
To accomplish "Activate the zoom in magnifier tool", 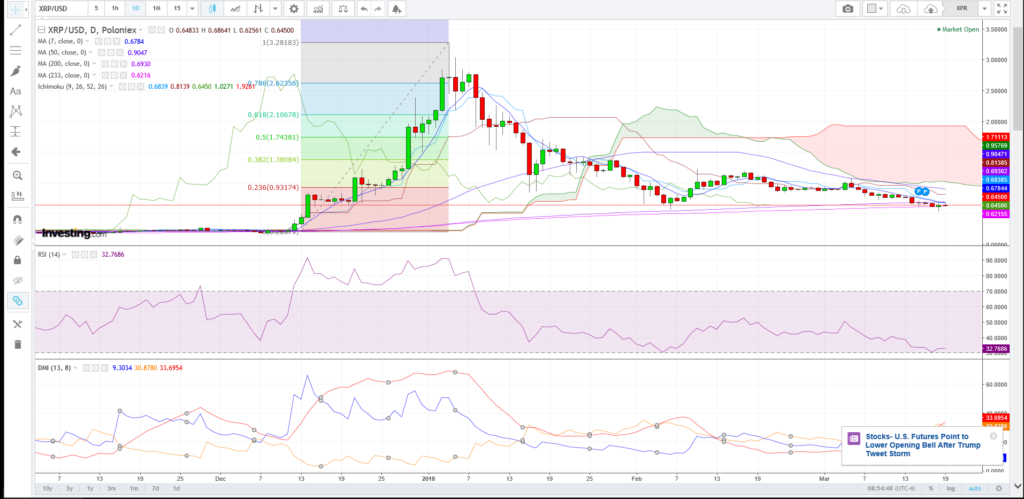I will point(17,175).
